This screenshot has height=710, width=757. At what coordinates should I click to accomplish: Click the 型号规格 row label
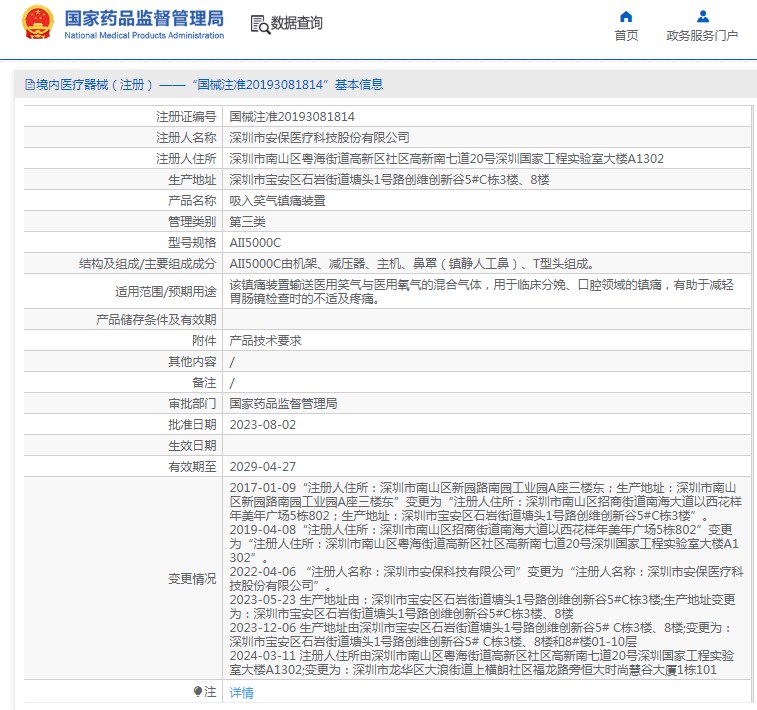[x=192, y=242]
